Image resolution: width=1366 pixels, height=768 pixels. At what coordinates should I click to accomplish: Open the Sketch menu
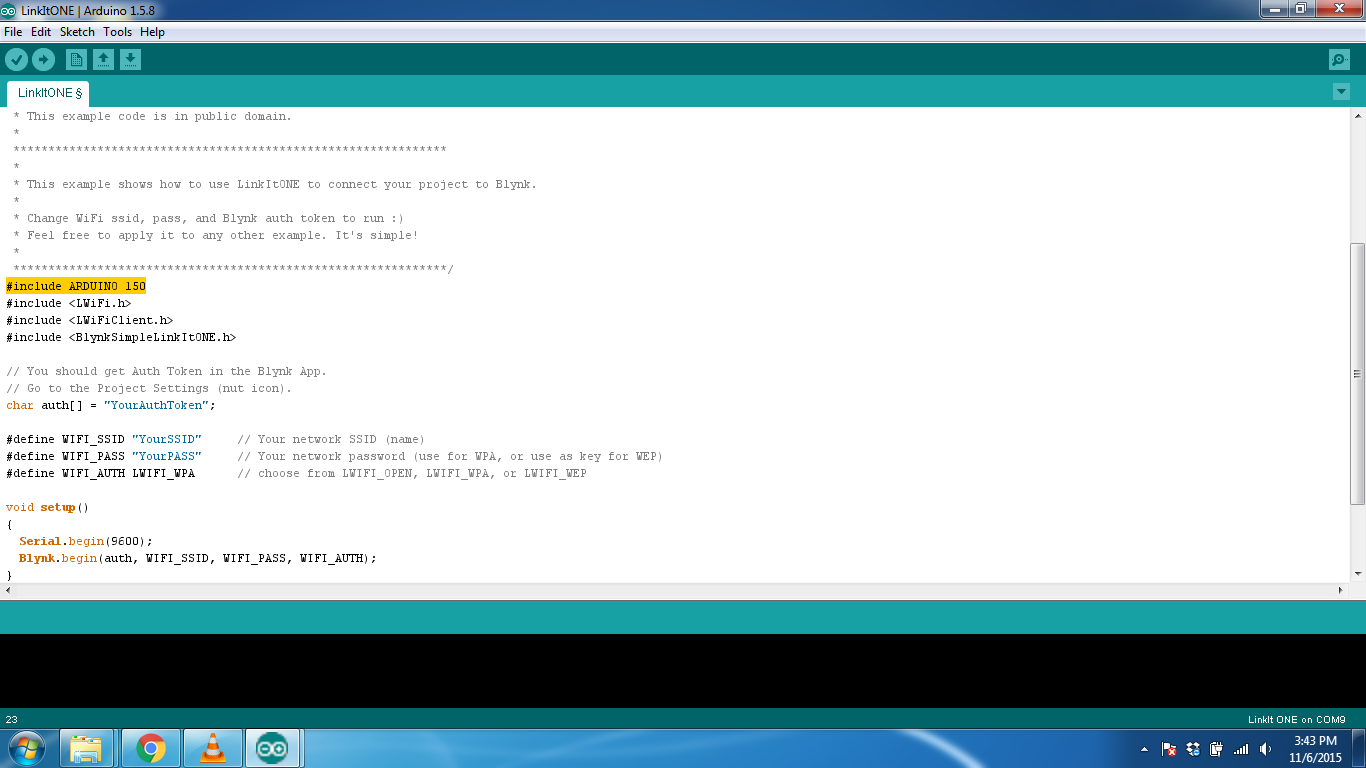[77, 32]
